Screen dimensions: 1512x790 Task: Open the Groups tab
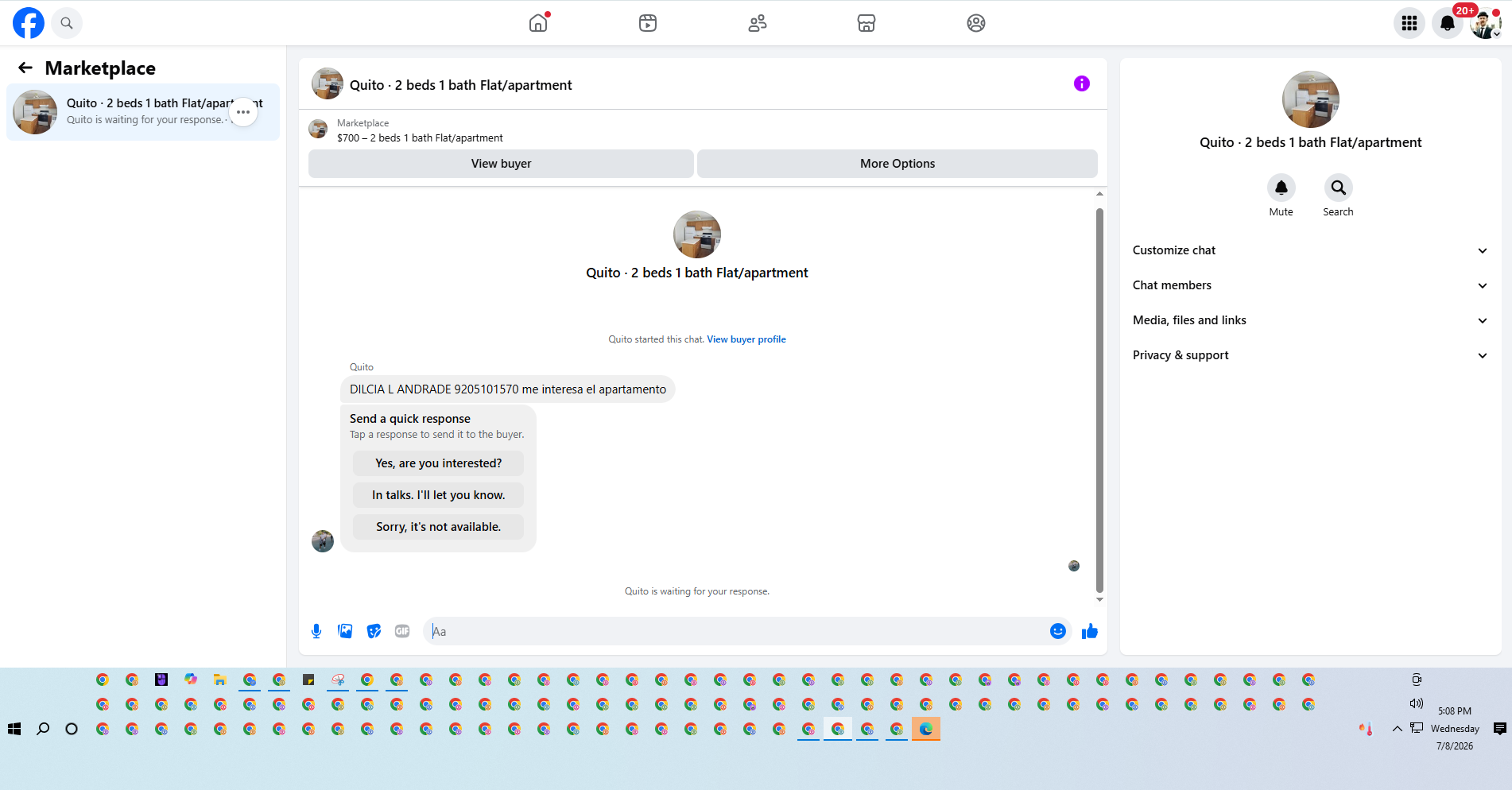tap(976, 23)
